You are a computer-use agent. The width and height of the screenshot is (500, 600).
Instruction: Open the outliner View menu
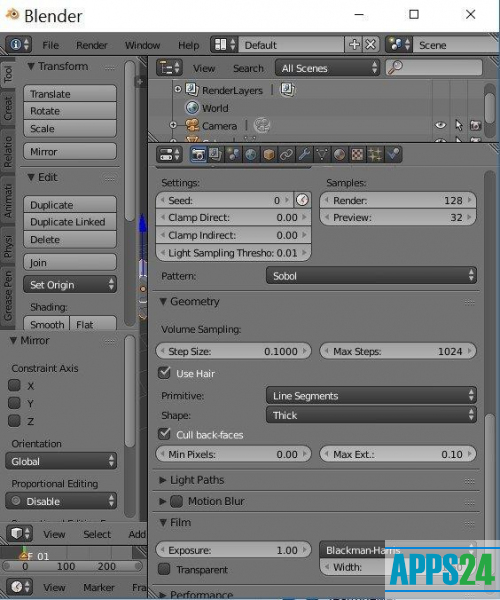[204, 68]
